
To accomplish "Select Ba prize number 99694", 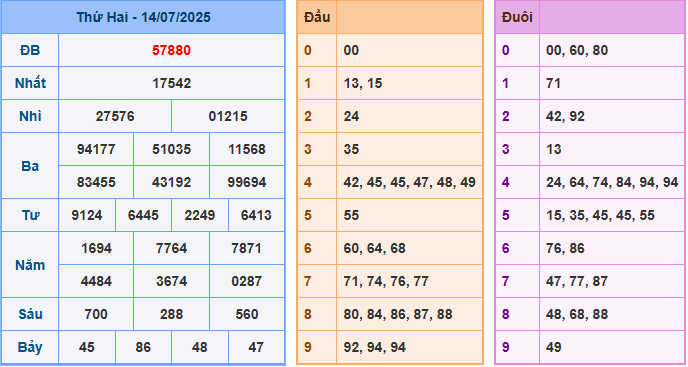I will pos(247,182).
